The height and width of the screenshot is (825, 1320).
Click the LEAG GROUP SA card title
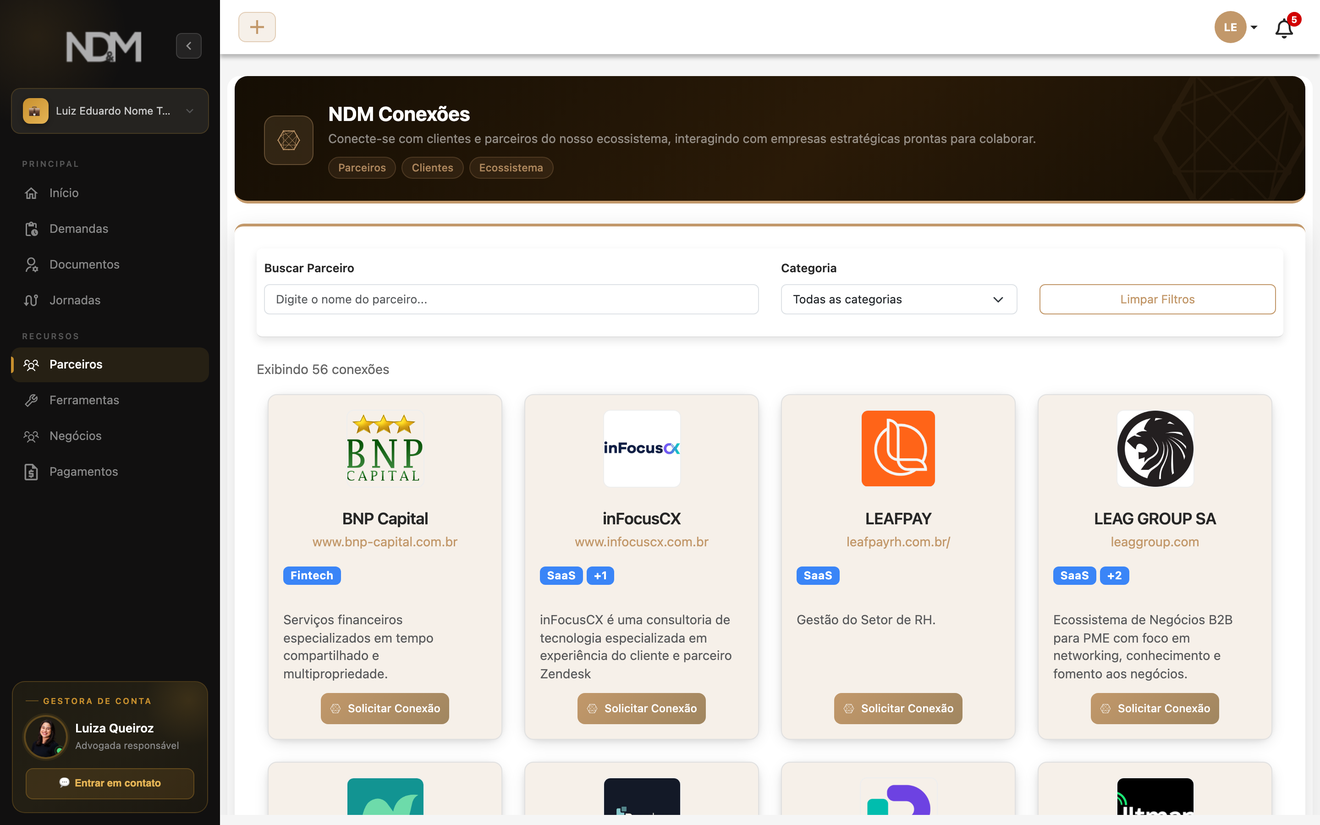tap(1155, 519)
